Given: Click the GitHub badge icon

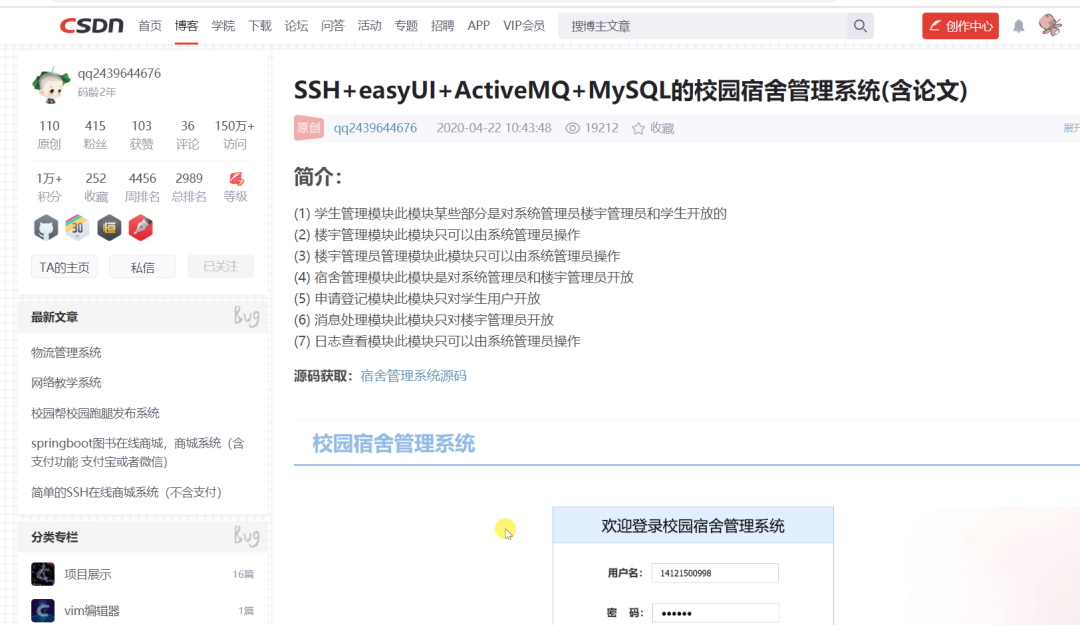Looking at the screenshot, I should pyautogui.click(x=46, y=228).
